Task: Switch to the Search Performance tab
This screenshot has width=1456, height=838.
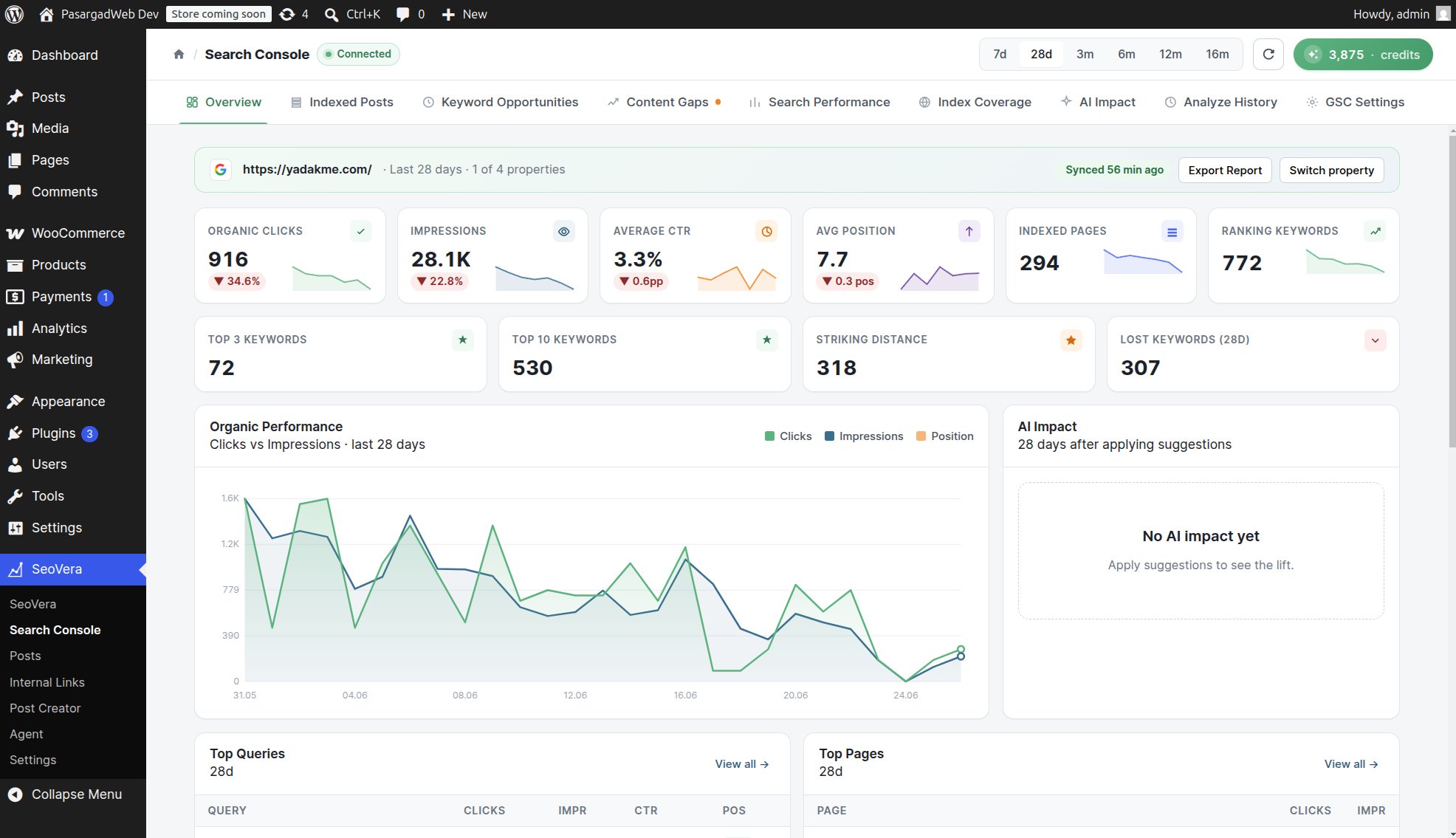Action: tap(820, 102)
